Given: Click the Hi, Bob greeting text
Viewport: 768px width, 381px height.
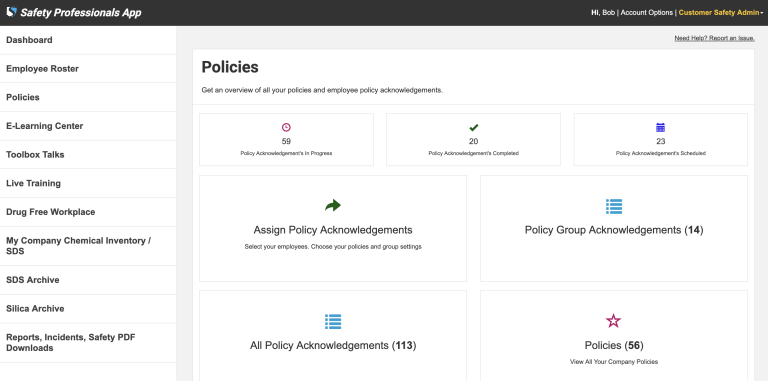Looking at the screenshot, I should (603, 13).
